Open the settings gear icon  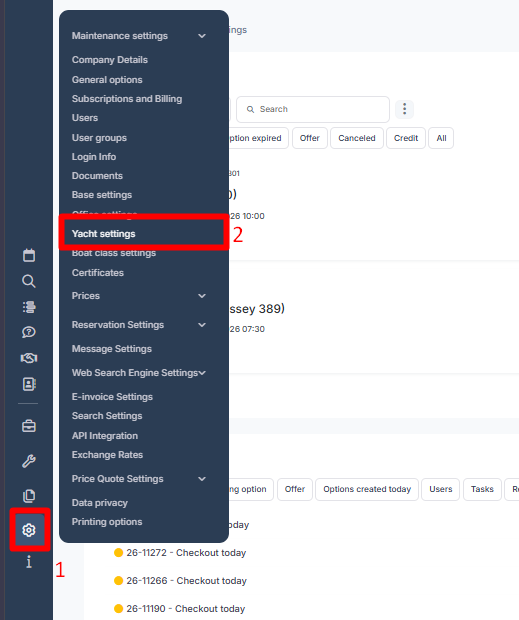coord(29,530)
